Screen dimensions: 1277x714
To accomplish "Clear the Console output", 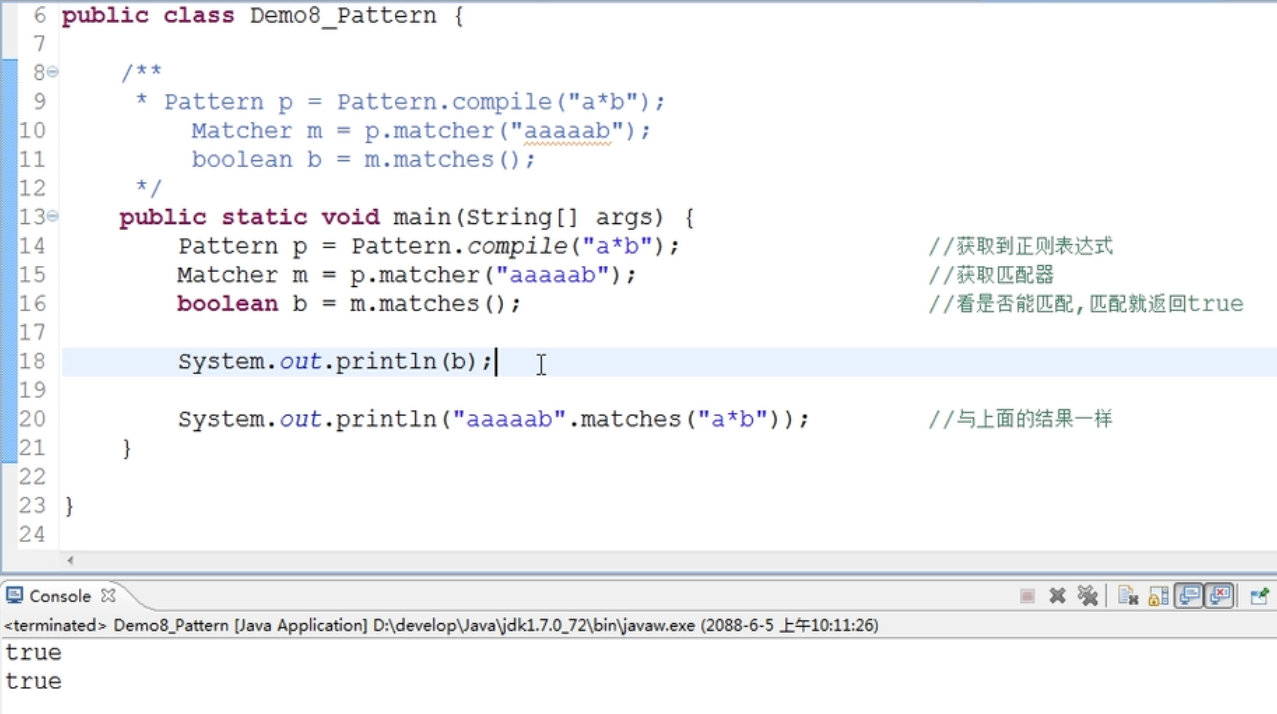I will click(1128, 596).
